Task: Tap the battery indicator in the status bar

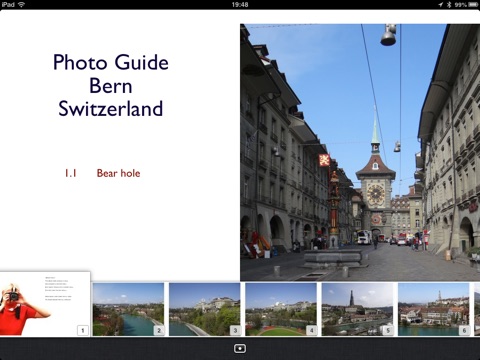Action: pyautogui.click(x=473, y=5)
